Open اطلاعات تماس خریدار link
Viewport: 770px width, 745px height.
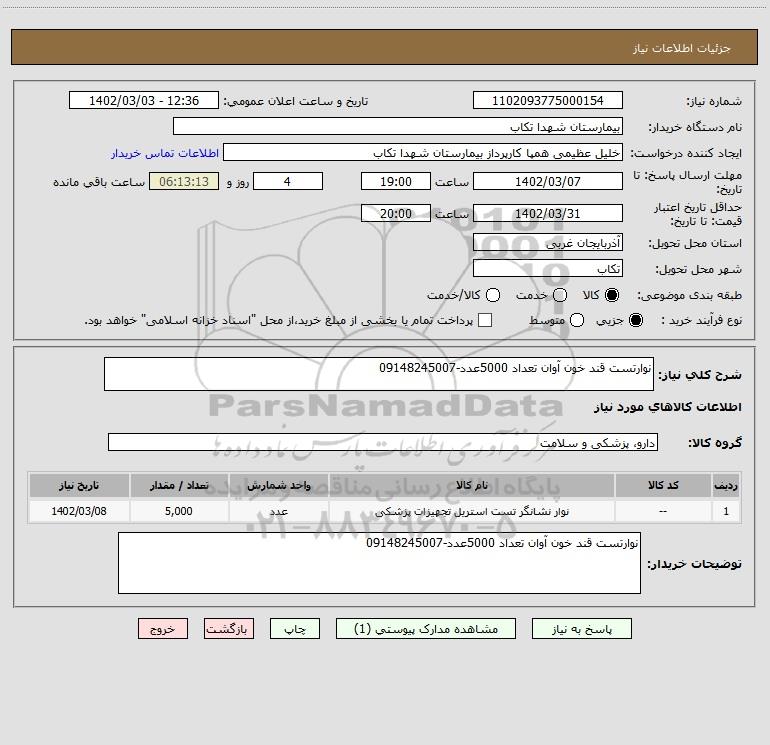click(165, 153)
